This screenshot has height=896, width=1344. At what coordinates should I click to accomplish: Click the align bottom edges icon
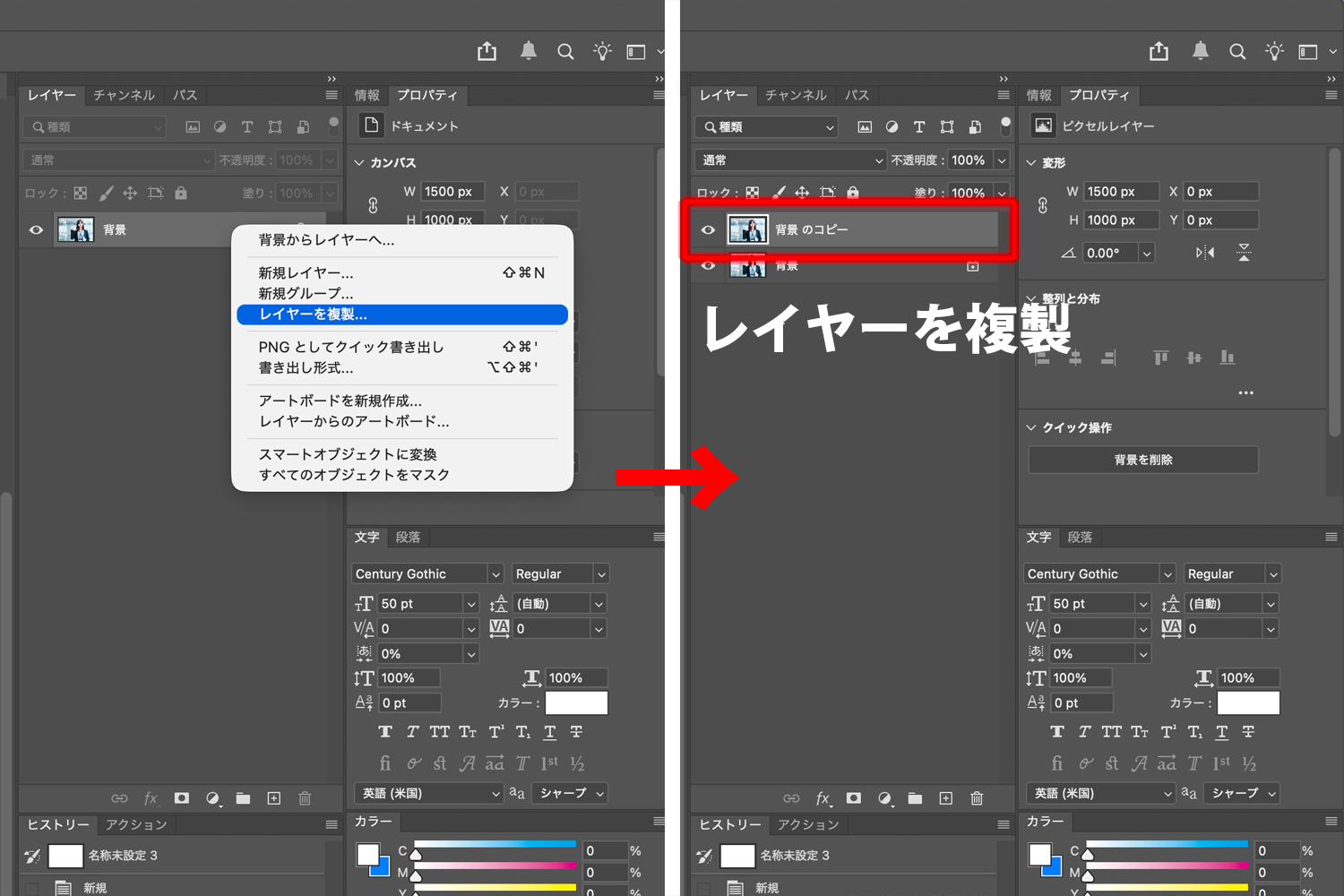1228,358
